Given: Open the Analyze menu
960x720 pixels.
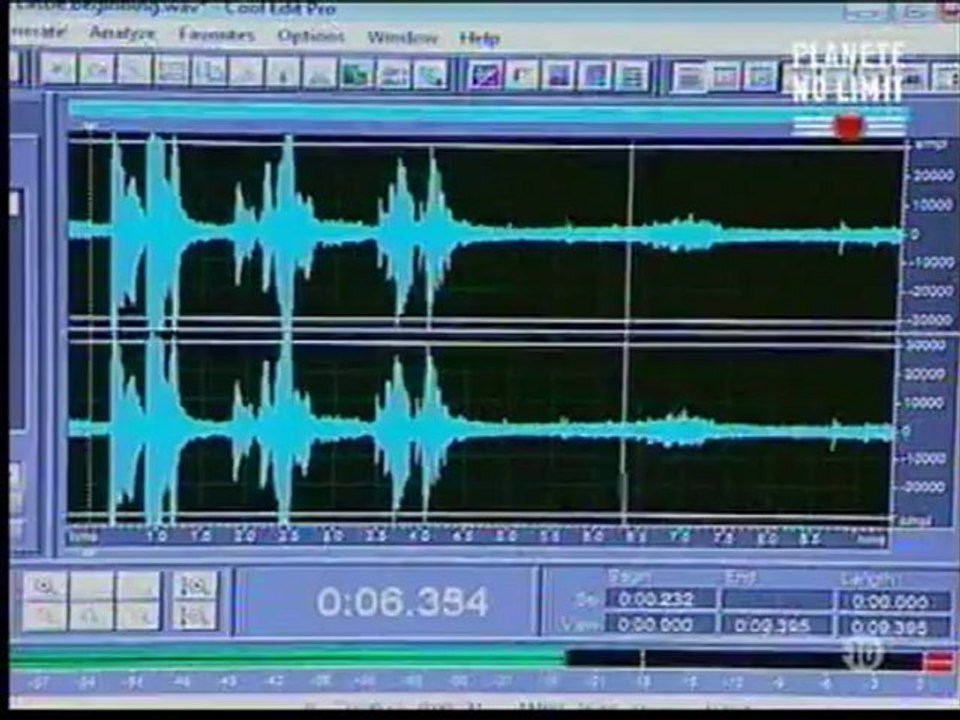Looking at the screenshot, I should [122, 34].
